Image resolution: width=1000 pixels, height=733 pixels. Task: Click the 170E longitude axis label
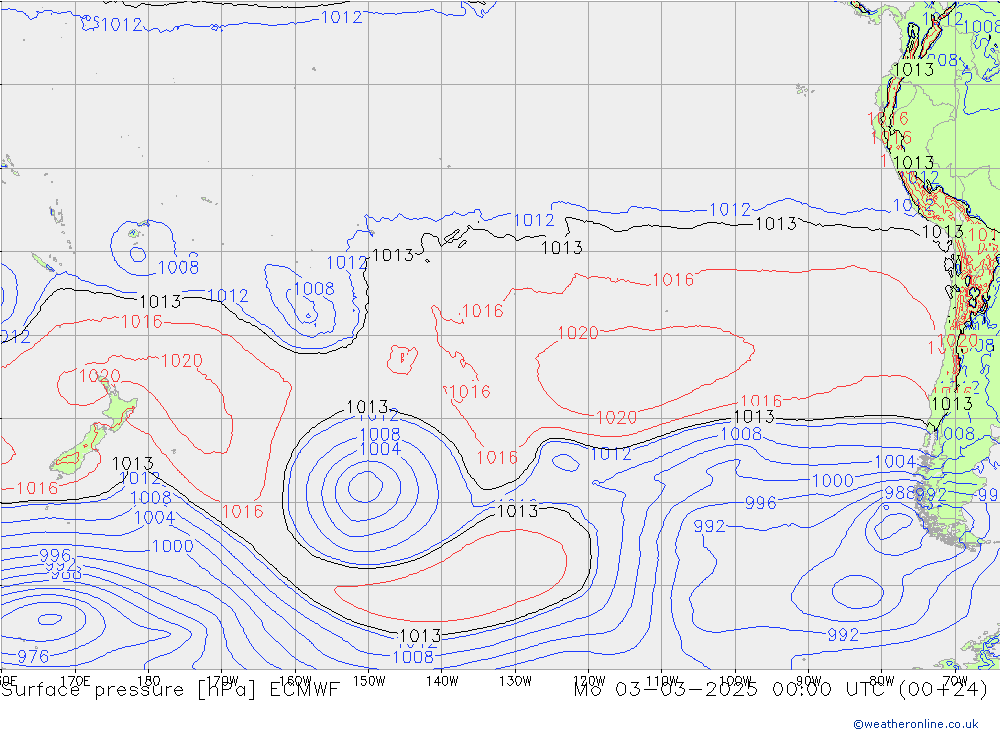pos(75,680)
